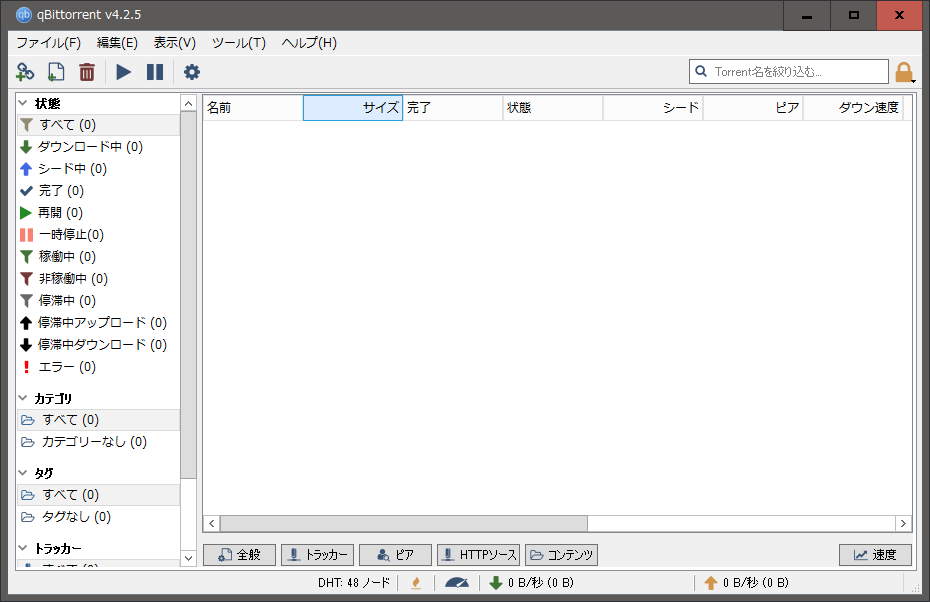
Task: Click the add torrent link toolbar icon
Action: coord(25,72)
